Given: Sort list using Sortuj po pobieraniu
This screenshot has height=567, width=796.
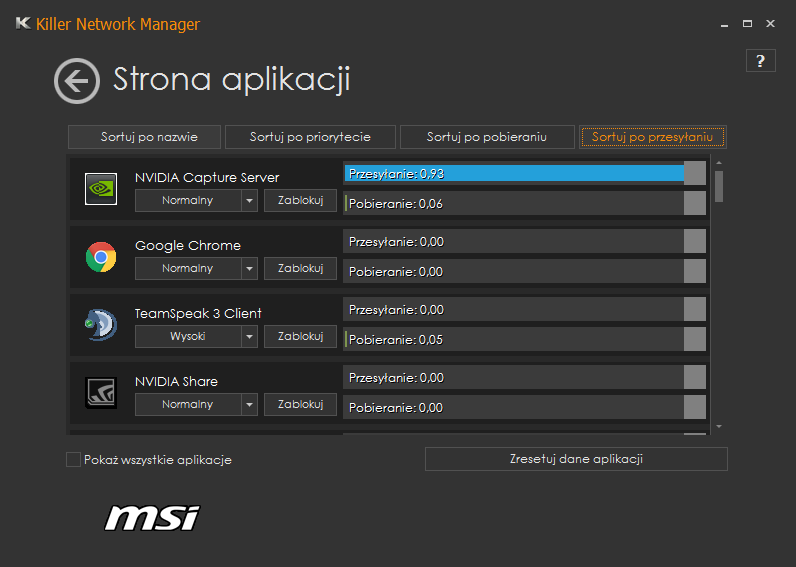Looking at the screenshot, I should click(487, 137).
